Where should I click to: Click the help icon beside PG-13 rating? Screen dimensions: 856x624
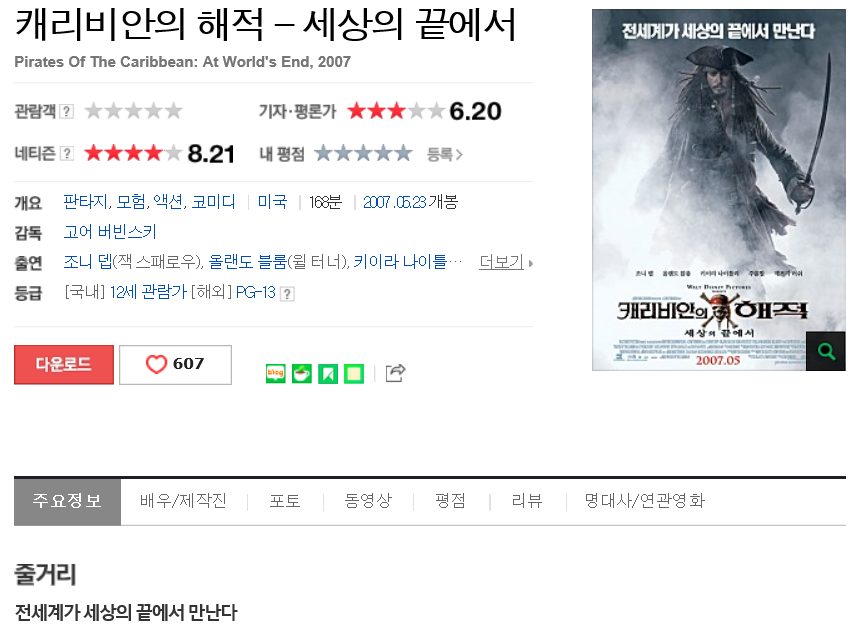[x=287, y=294]
